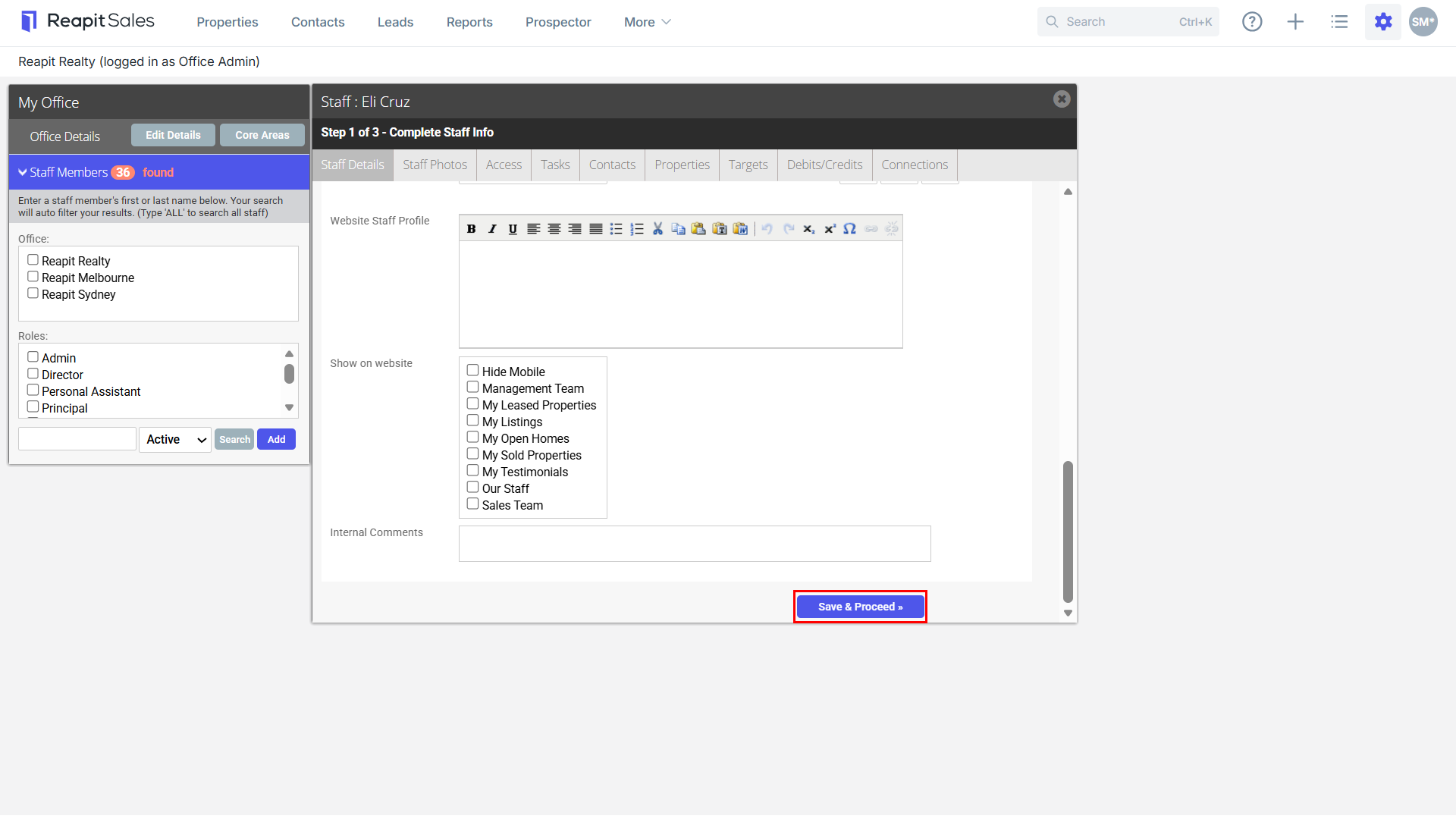Insert bulleted list in staff profile
Screen dimensions: 1456x819
tap(617, 229)
